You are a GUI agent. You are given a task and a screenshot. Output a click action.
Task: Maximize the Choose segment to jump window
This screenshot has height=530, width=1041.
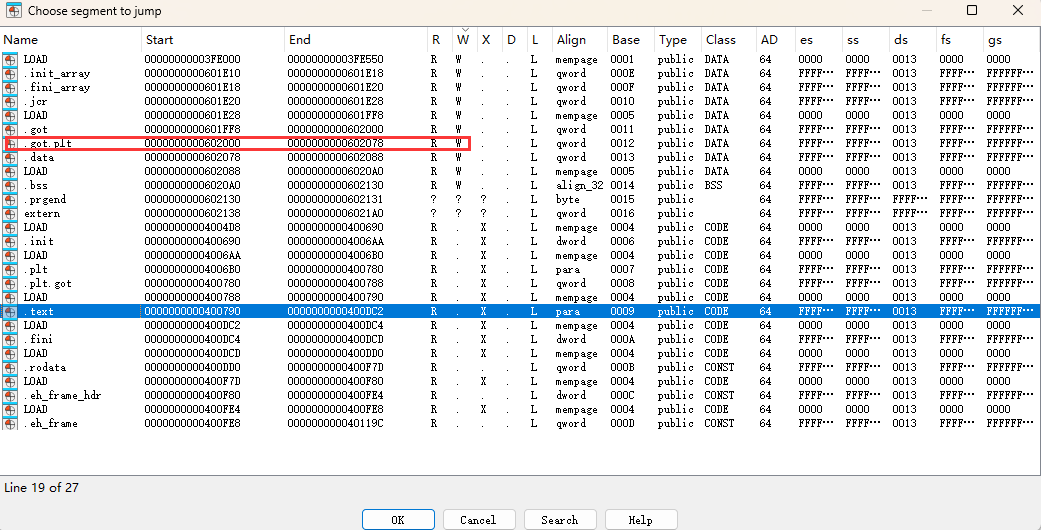click(x=971, y=10)
